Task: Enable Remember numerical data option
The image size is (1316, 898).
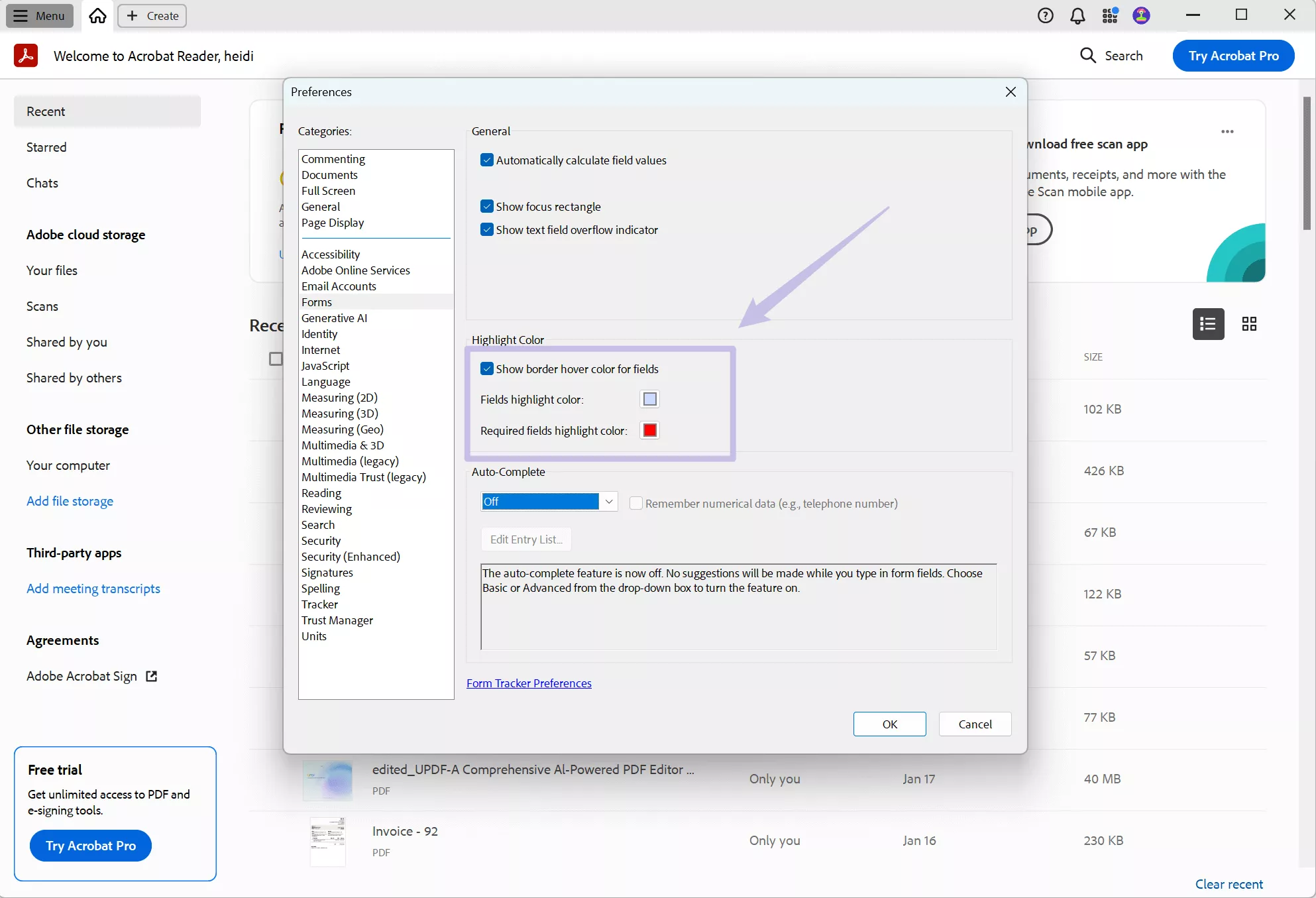Action: click(635, 503)
